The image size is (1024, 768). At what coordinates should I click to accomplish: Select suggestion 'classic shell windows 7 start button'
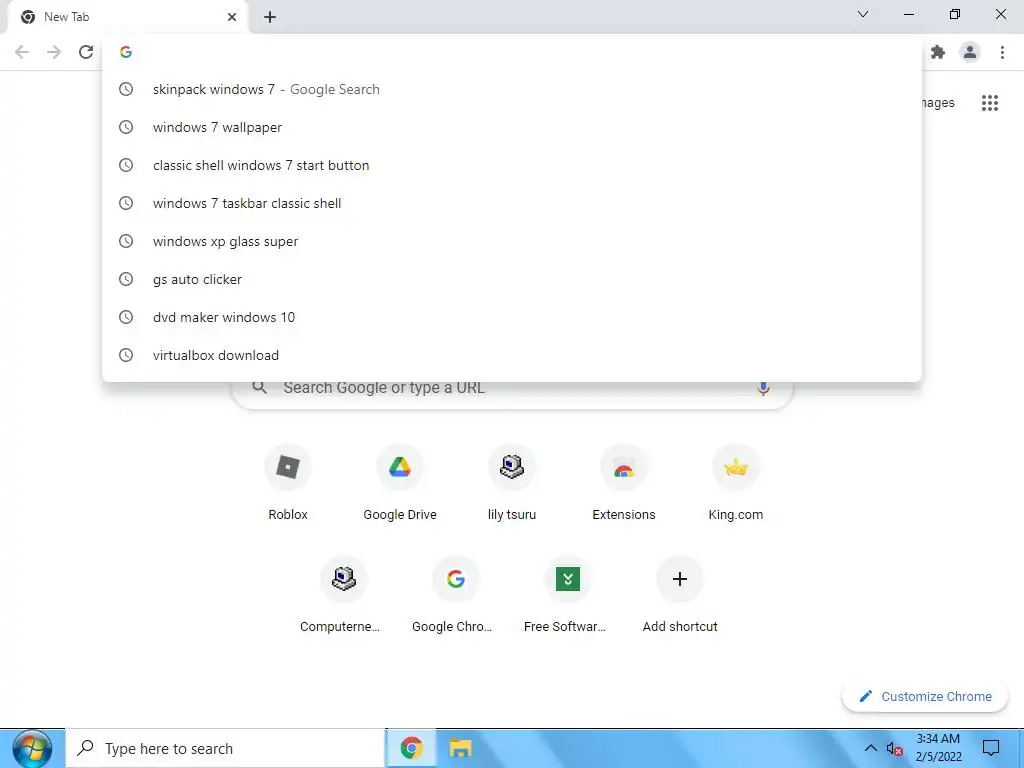click(x=512, y=165)
